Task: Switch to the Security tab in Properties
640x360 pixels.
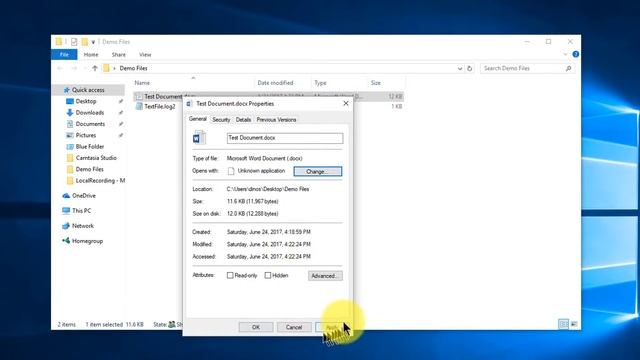Action: click(x=221, y=120)
